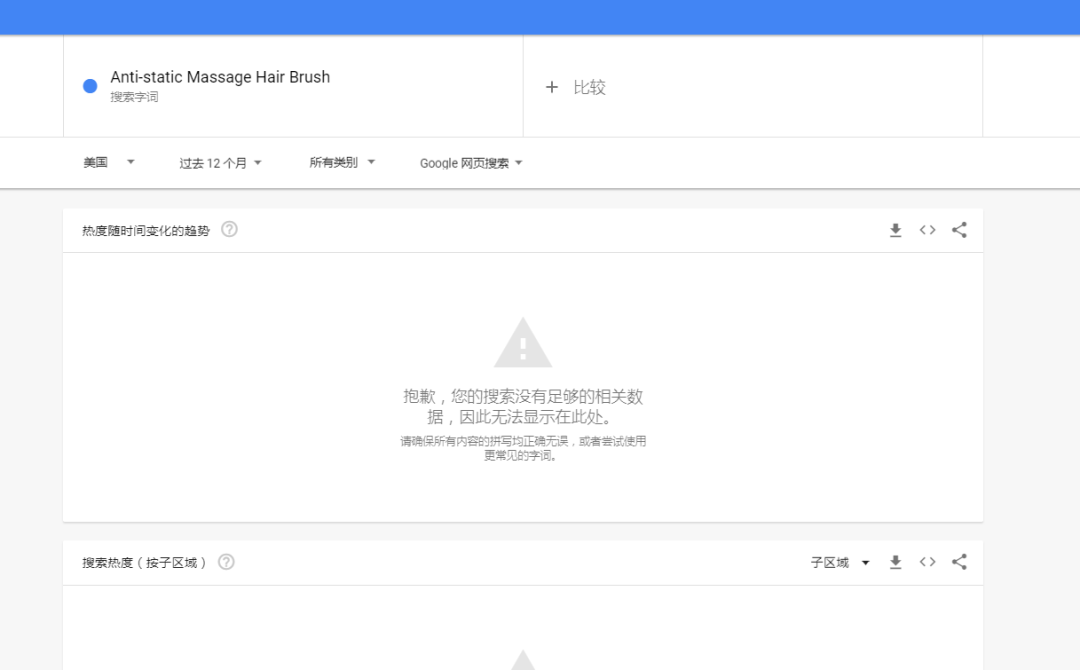Click the 热度随时间变化的趋势 title
Image resolution: width=1080 pixels, height=670 pixels.
click(x=146, y=231)
